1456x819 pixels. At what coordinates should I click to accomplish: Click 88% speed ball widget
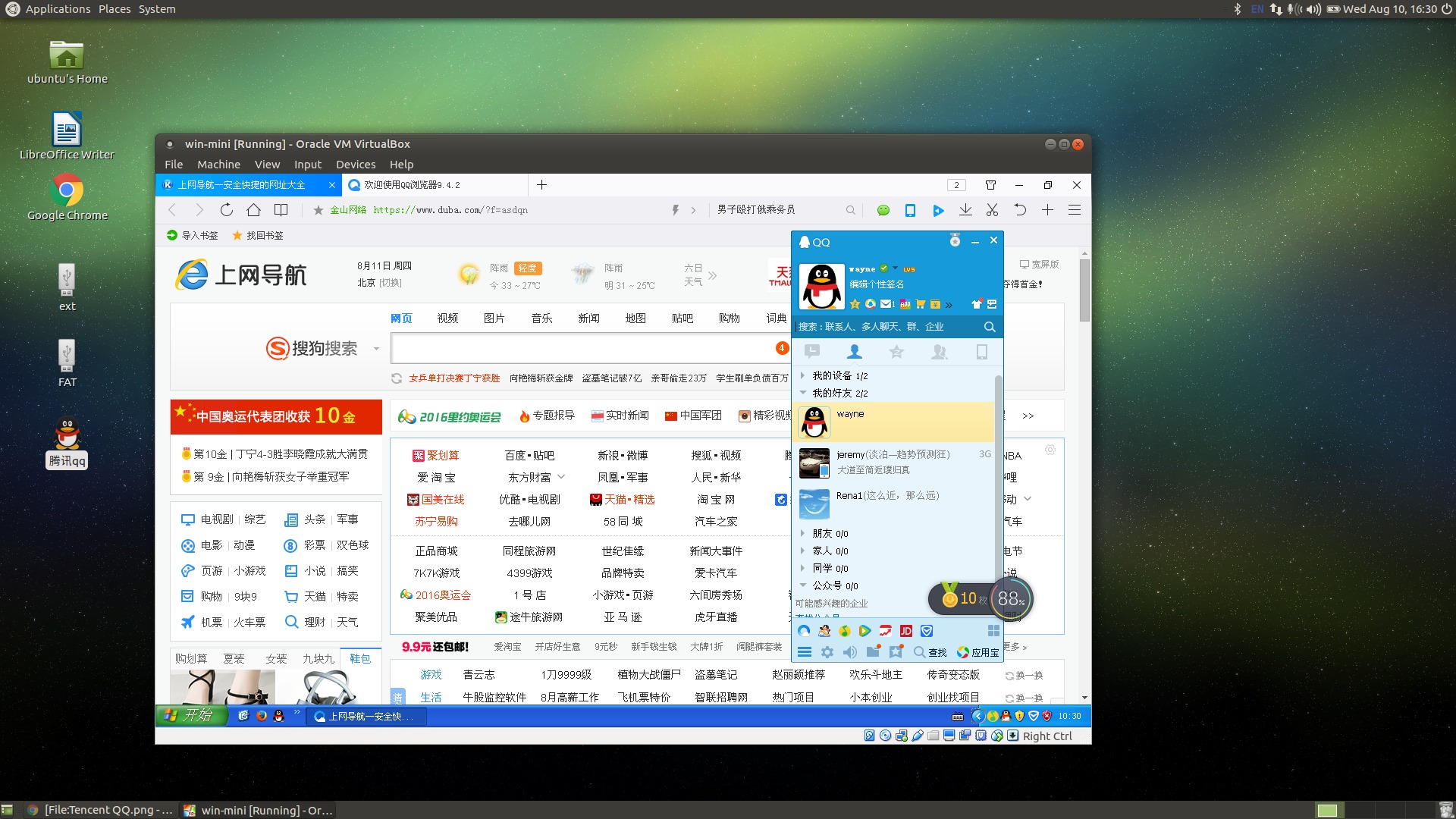coord(1012,599)
